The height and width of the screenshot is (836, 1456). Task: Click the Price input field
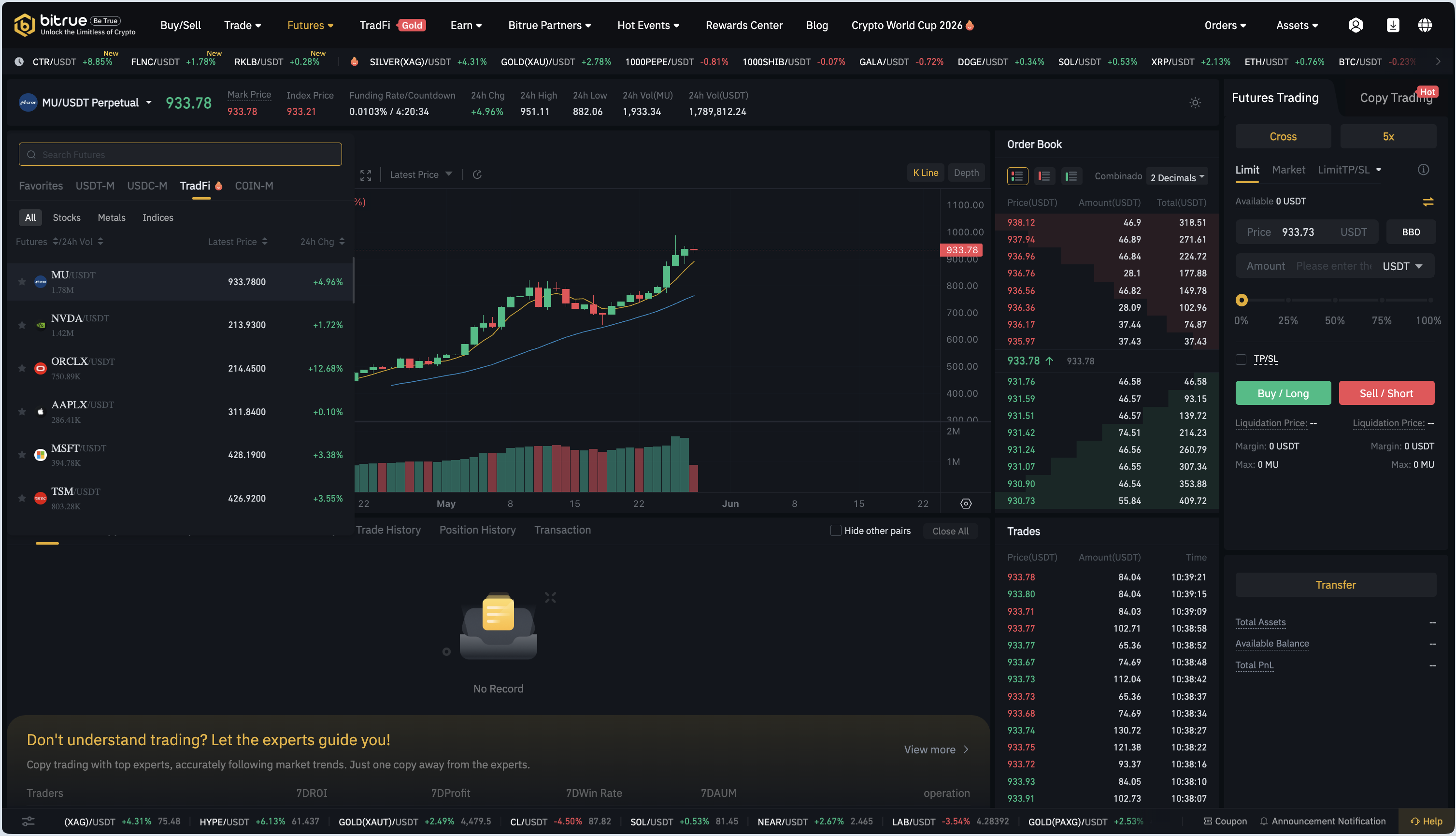click(x=1307, y=232)
